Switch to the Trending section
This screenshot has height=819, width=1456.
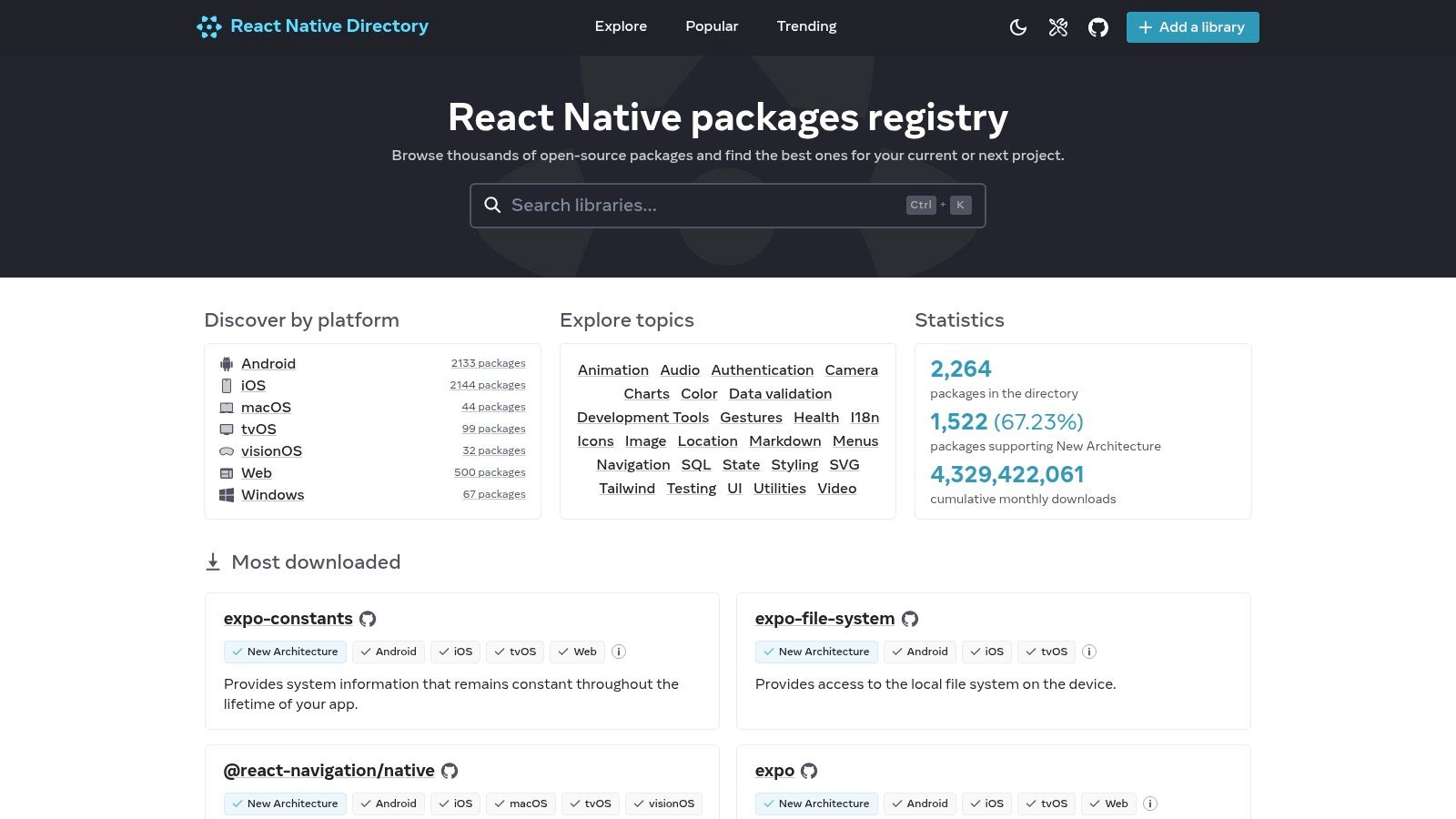coord(806,26)
